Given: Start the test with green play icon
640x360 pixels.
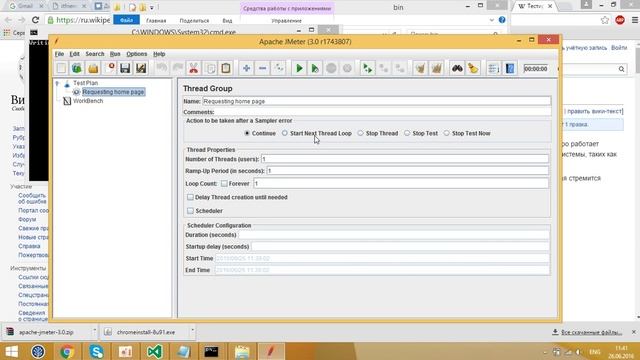Looking at the screenshot, I should point(299,68).
